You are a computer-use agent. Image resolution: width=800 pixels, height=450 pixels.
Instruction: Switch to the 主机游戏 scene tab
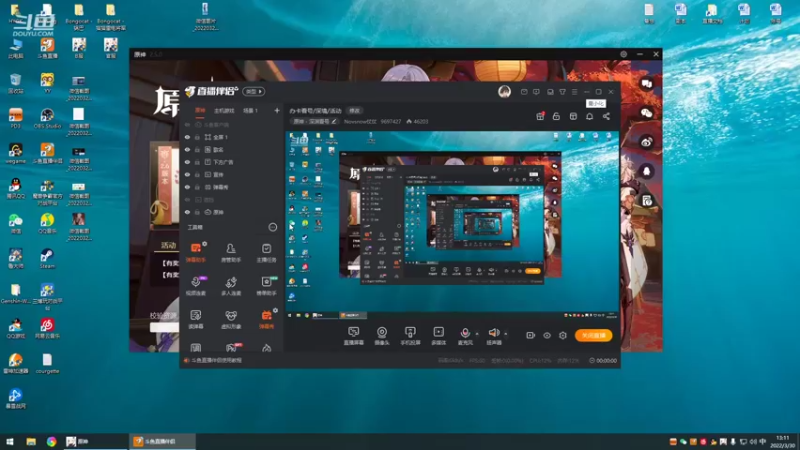pos(224,111)
